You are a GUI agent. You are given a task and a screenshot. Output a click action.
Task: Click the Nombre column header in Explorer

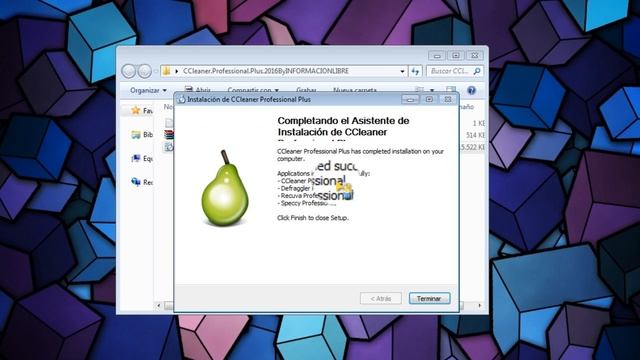[x=168, y=107]
